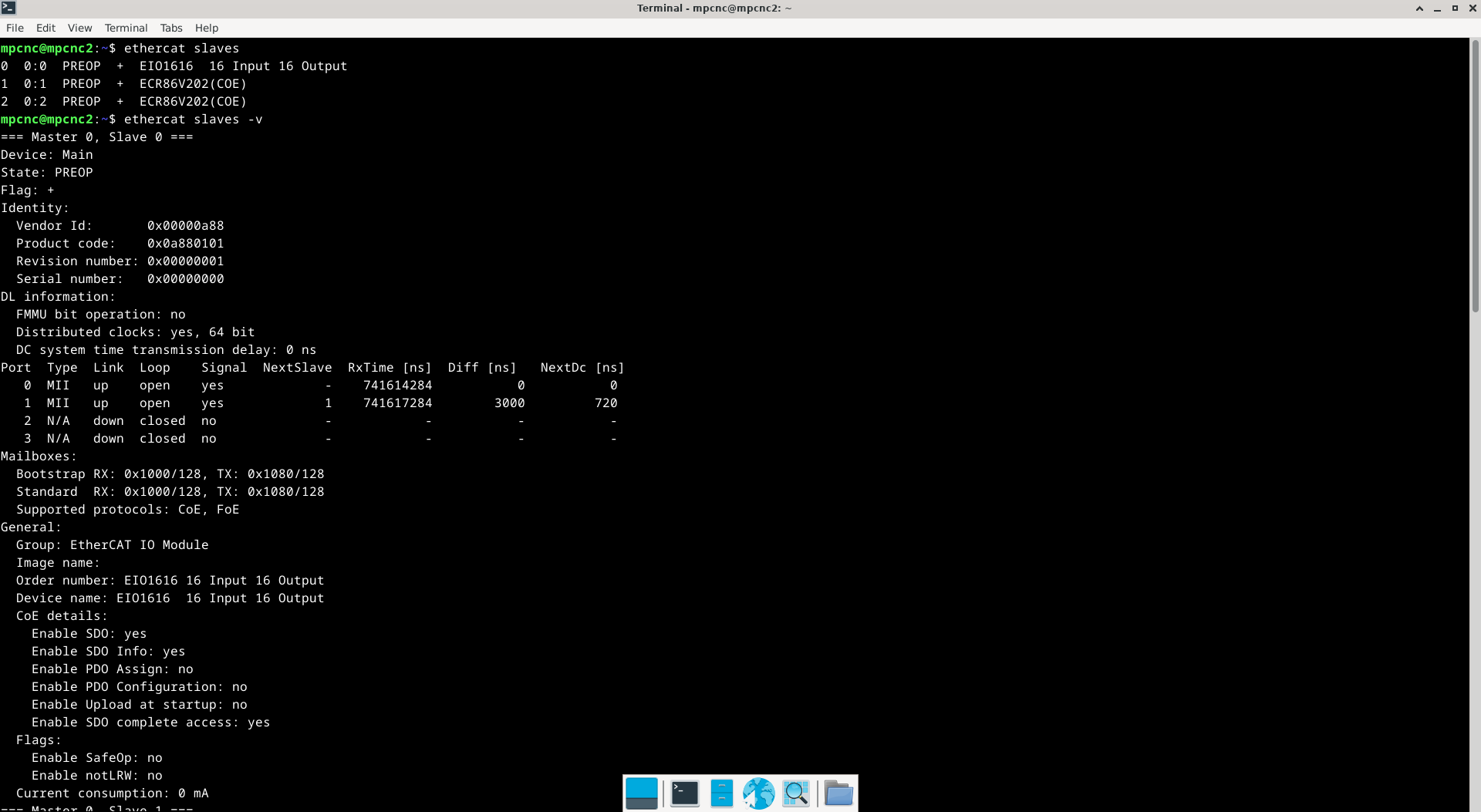Click the '=== Master 0, Slave 0 ===' header
This screenshot has width=1481, height=812.
(x=97, y=137)
